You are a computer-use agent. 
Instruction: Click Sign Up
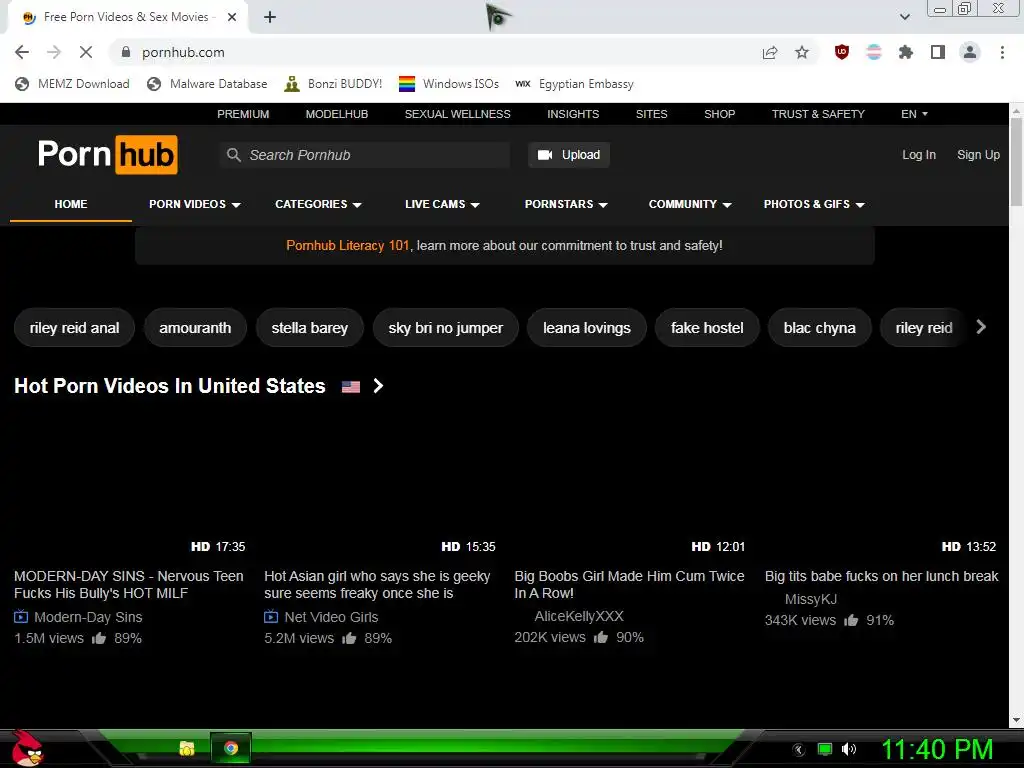(x=978, y=155)
